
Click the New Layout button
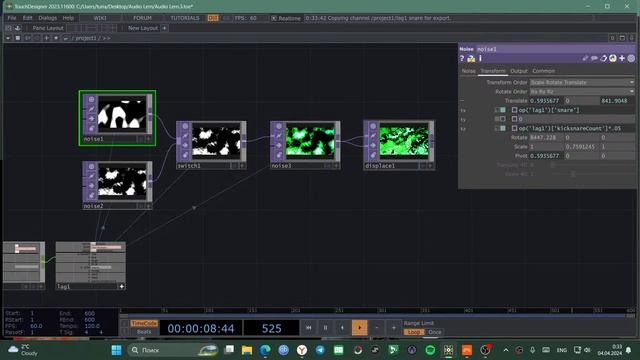[x=143, y=28]
